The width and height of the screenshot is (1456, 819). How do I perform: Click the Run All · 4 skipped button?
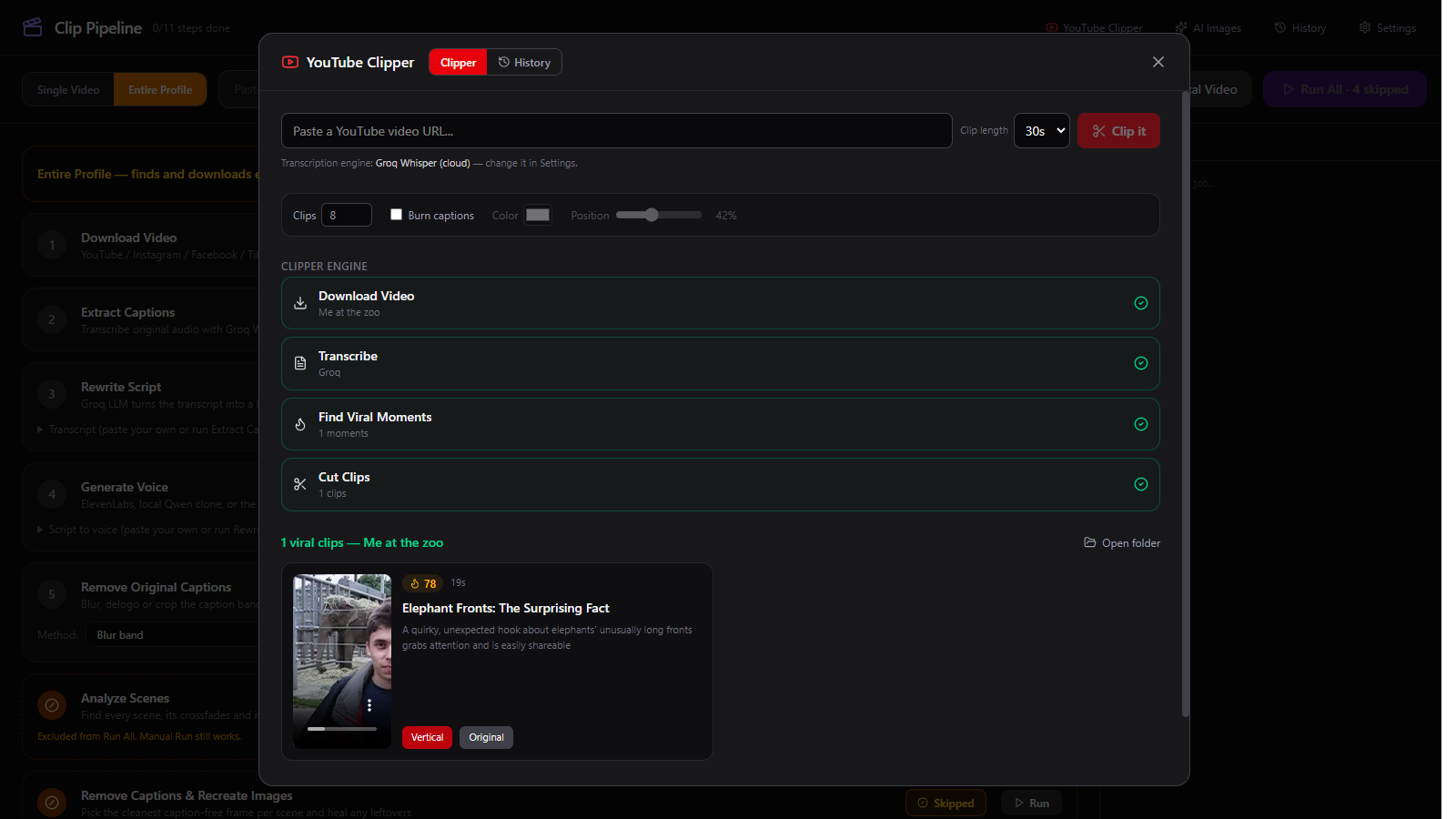pyautogui.click(x=1345, y=89)
